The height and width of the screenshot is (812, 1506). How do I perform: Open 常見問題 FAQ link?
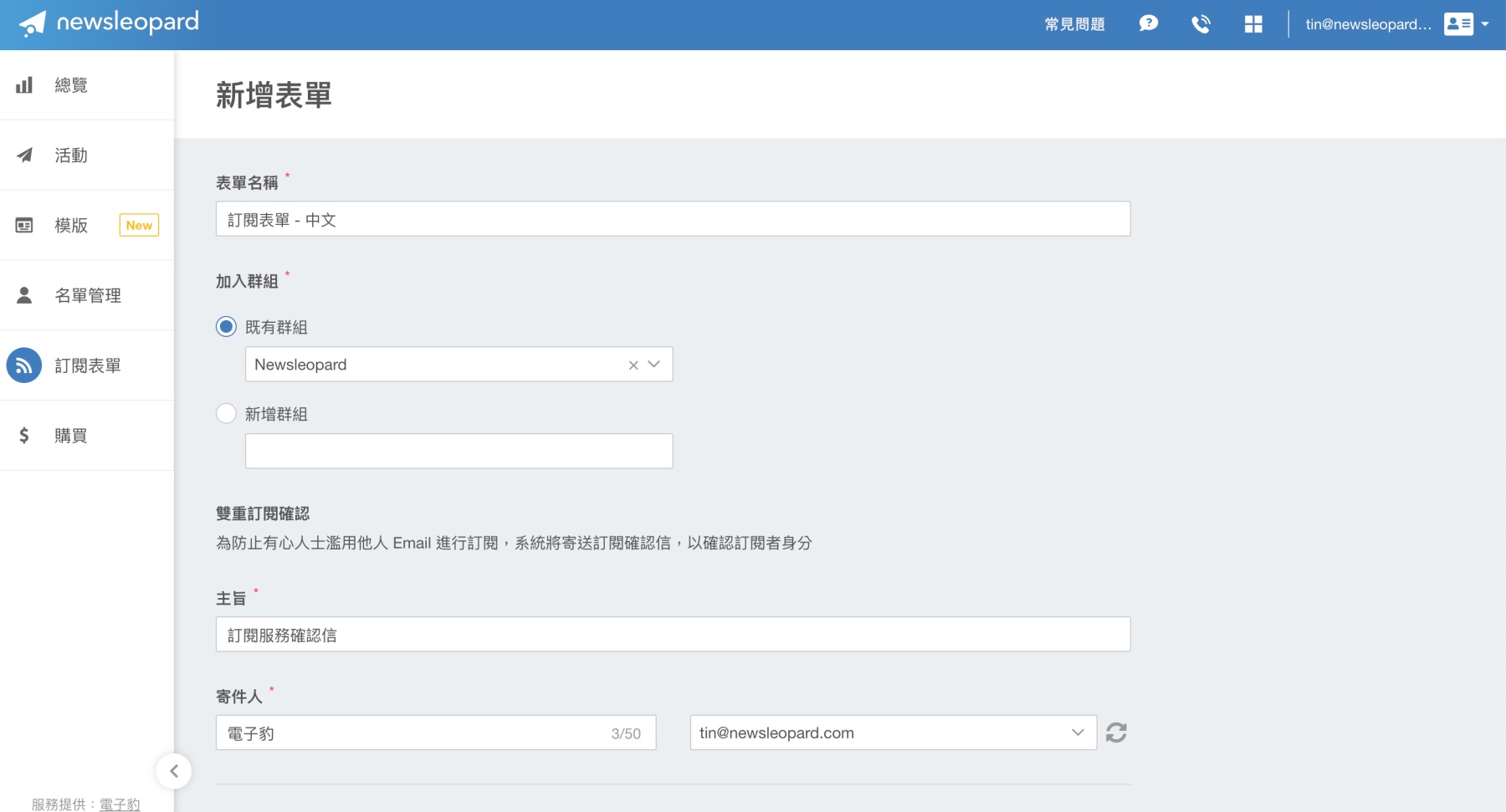pos(1074,24)
